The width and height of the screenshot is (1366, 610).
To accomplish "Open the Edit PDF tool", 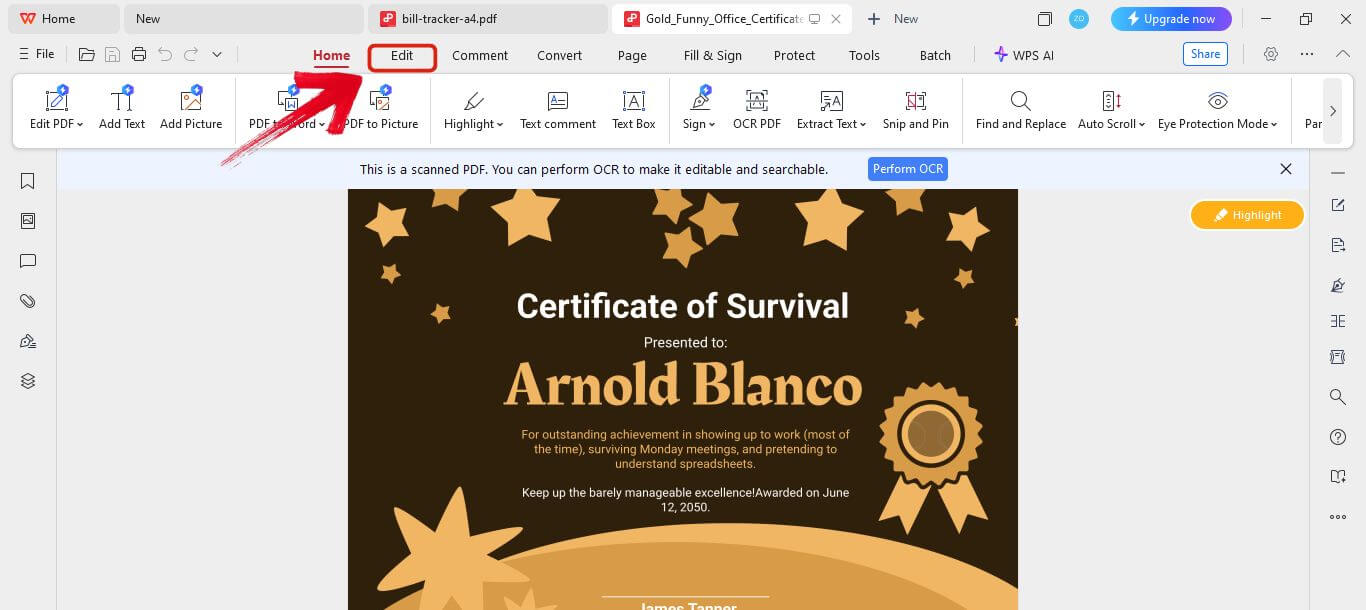I will pos(55,109).
